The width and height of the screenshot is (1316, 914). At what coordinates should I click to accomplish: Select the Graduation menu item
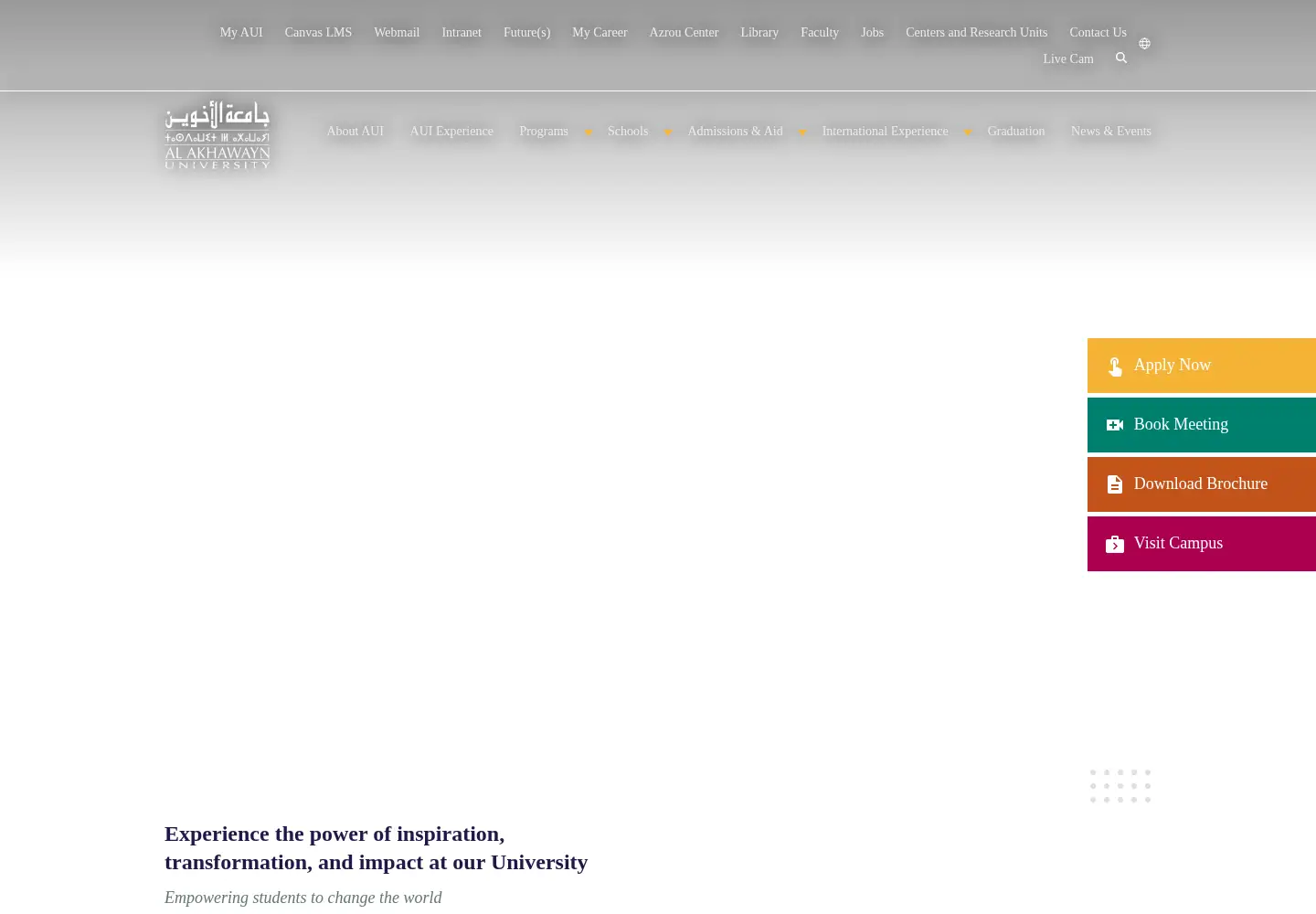(x=1016, y=132)
